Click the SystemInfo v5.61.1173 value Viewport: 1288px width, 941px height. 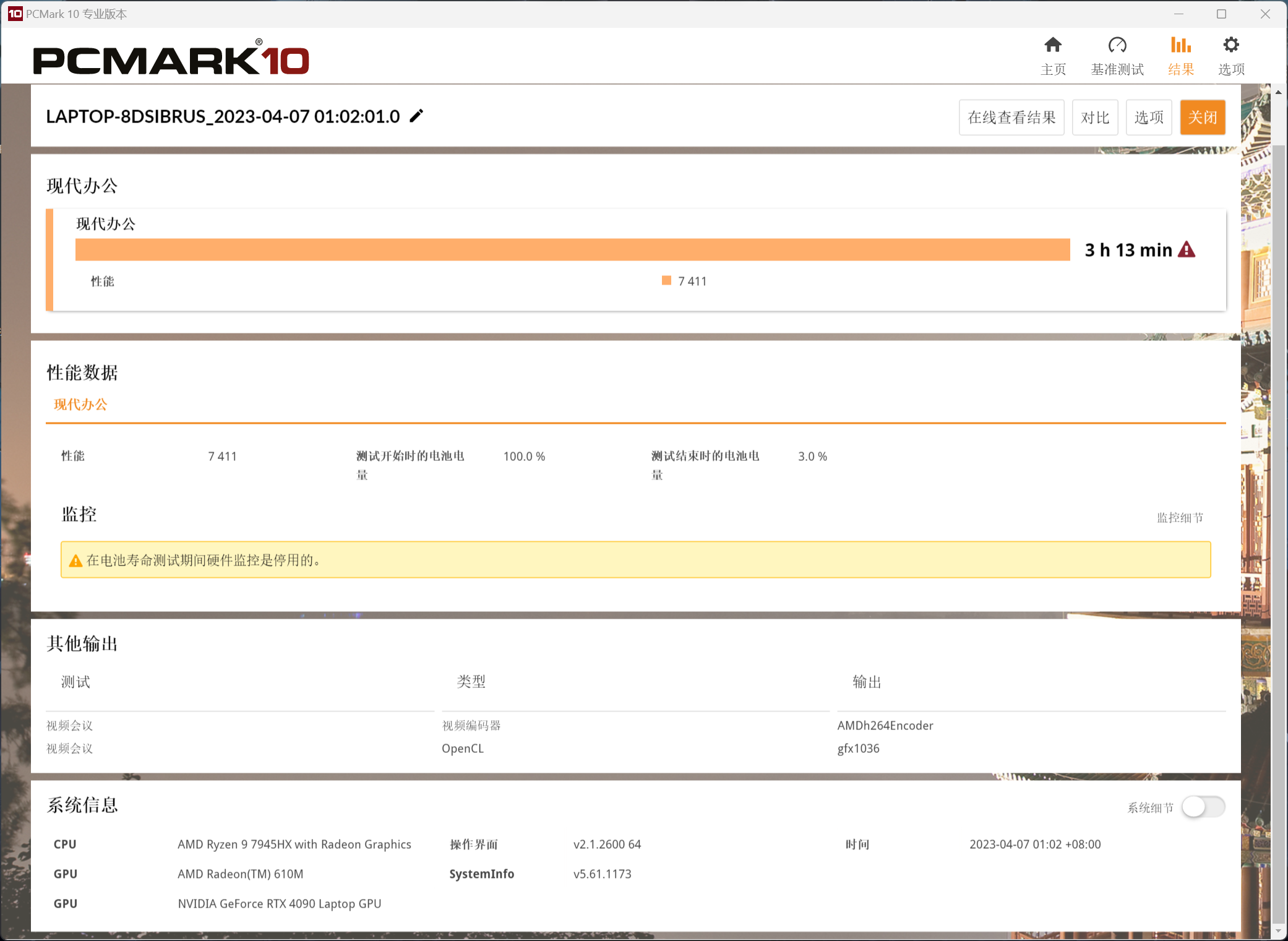602,874
